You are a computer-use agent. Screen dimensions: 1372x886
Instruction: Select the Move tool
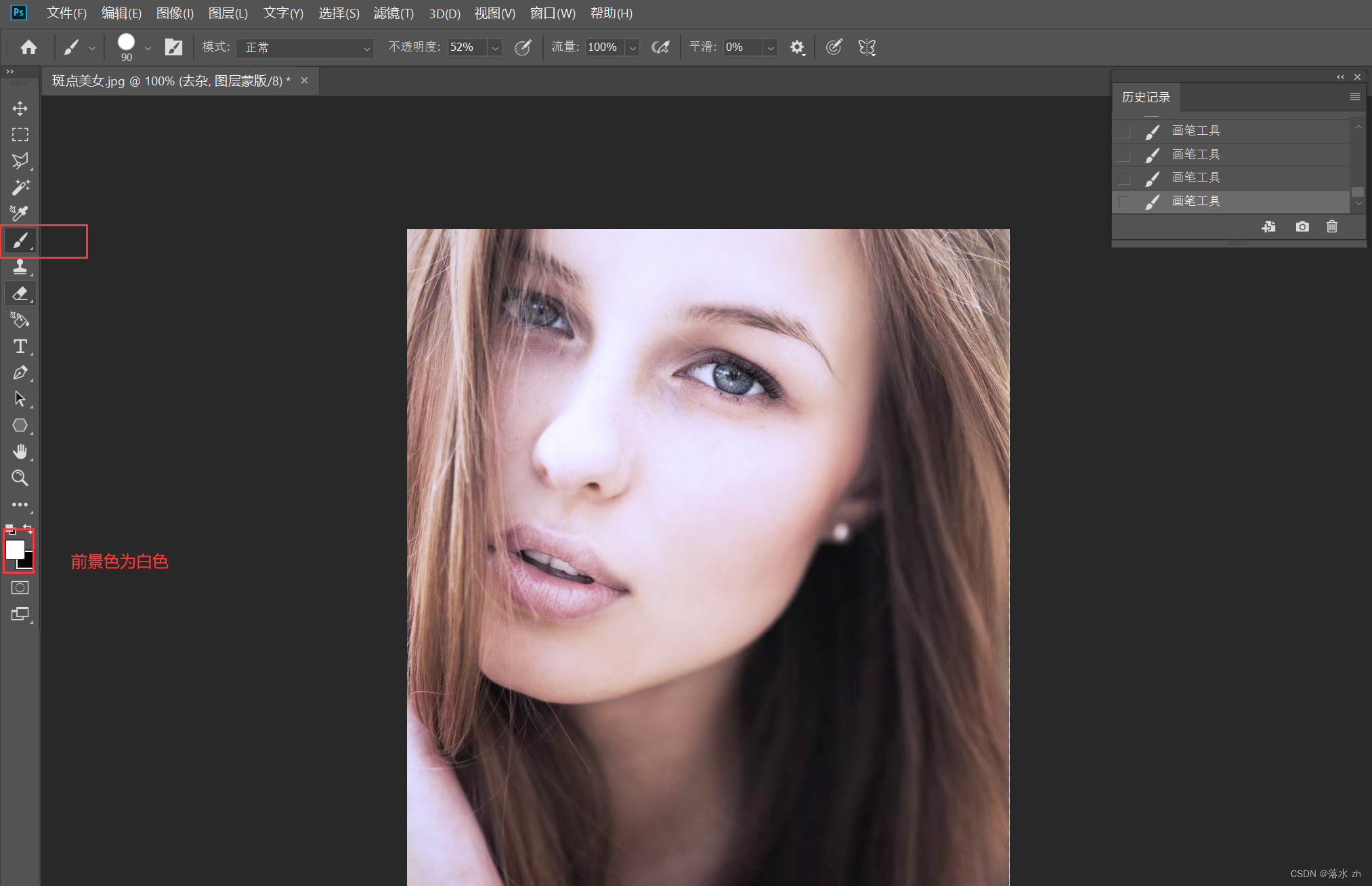point(20,108)
